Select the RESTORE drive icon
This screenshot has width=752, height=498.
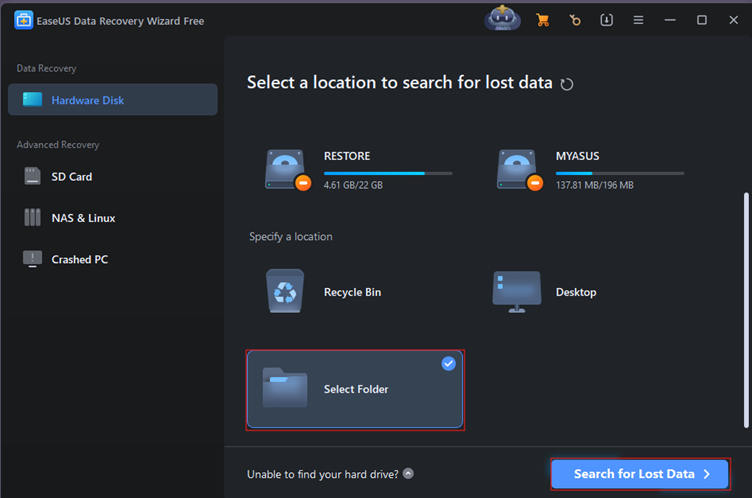pos(285,169)
